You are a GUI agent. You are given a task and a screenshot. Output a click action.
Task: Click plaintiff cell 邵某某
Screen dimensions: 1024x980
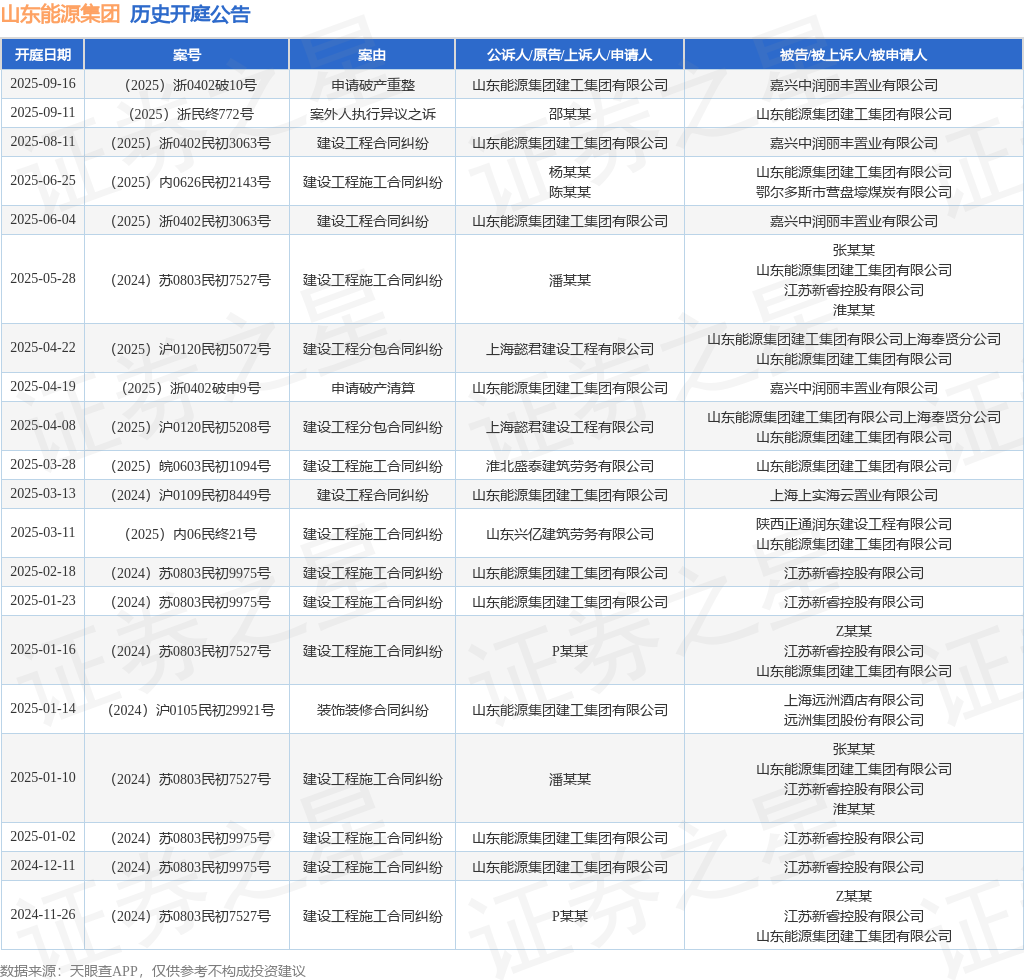[x=569, y=114]
